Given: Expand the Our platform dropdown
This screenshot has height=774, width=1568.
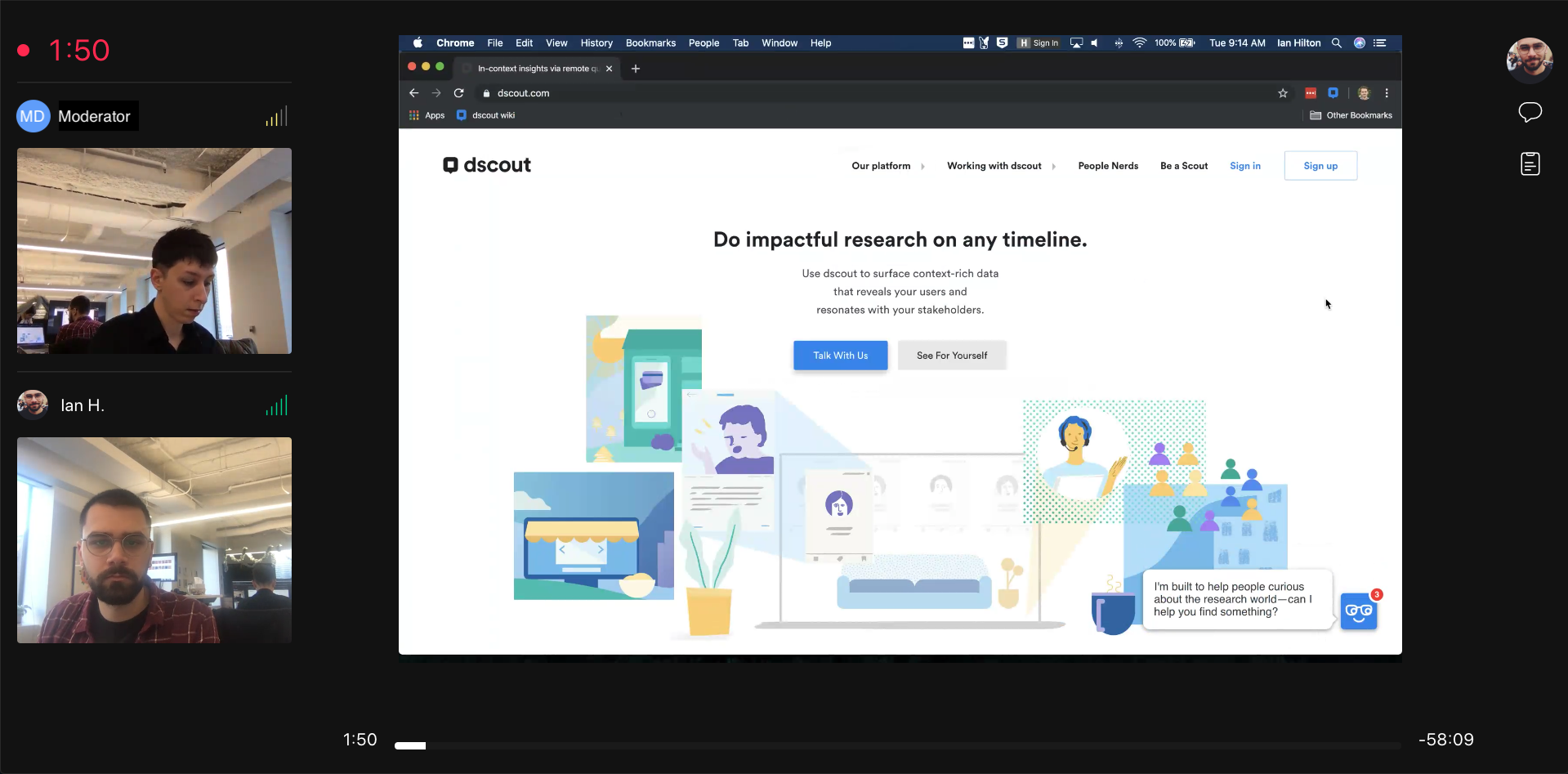Looking at the screenshot, I should coord(888,166).
